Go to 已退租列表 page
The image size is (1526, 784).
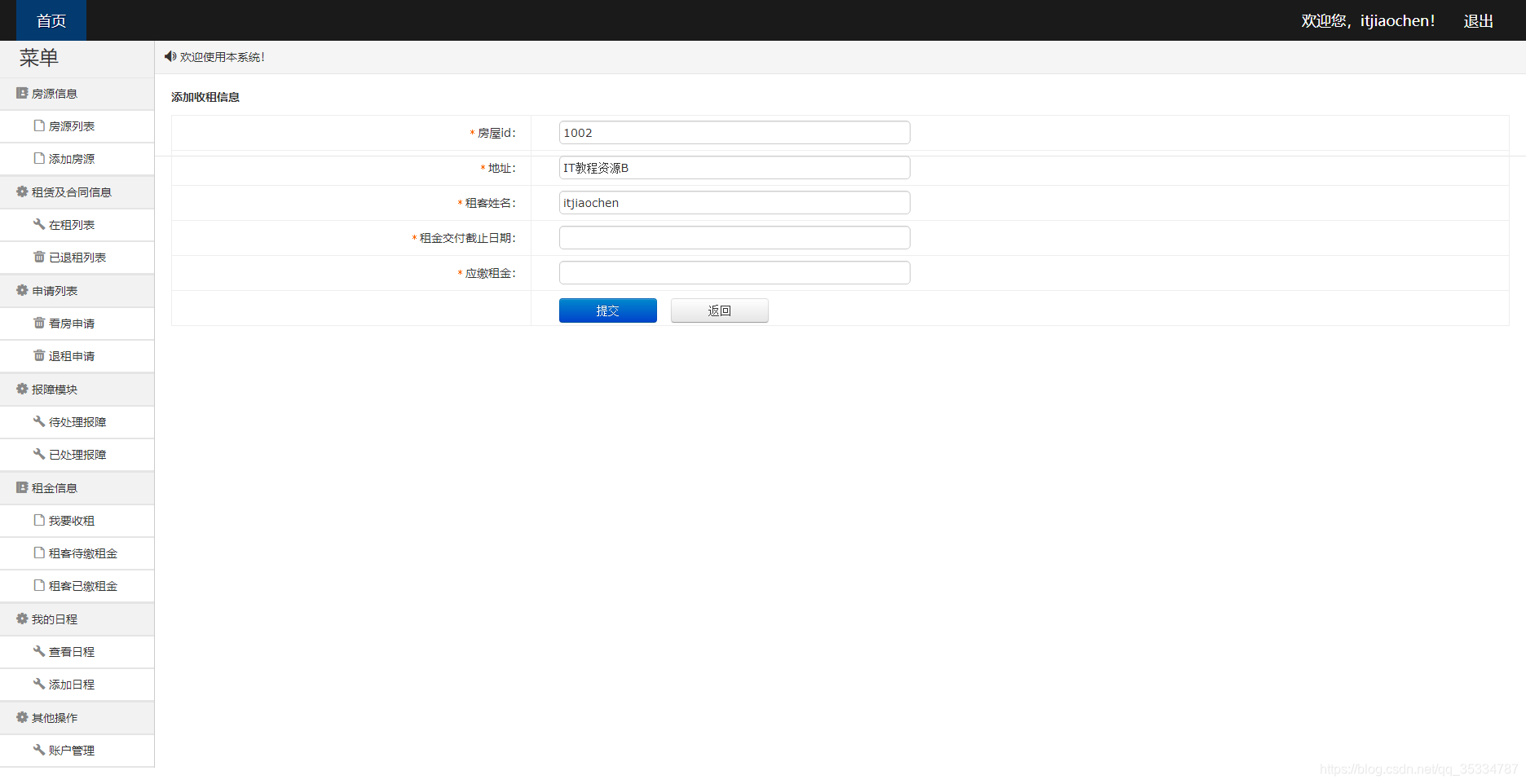pos(77,258)
